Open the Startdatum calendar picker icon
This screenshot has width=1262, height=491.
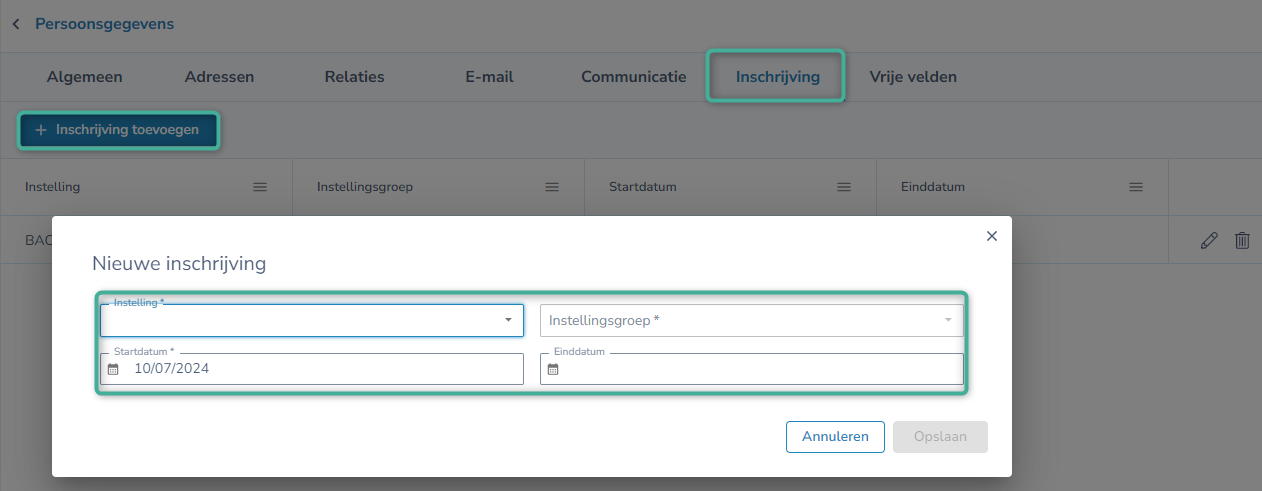pos(113,369)
